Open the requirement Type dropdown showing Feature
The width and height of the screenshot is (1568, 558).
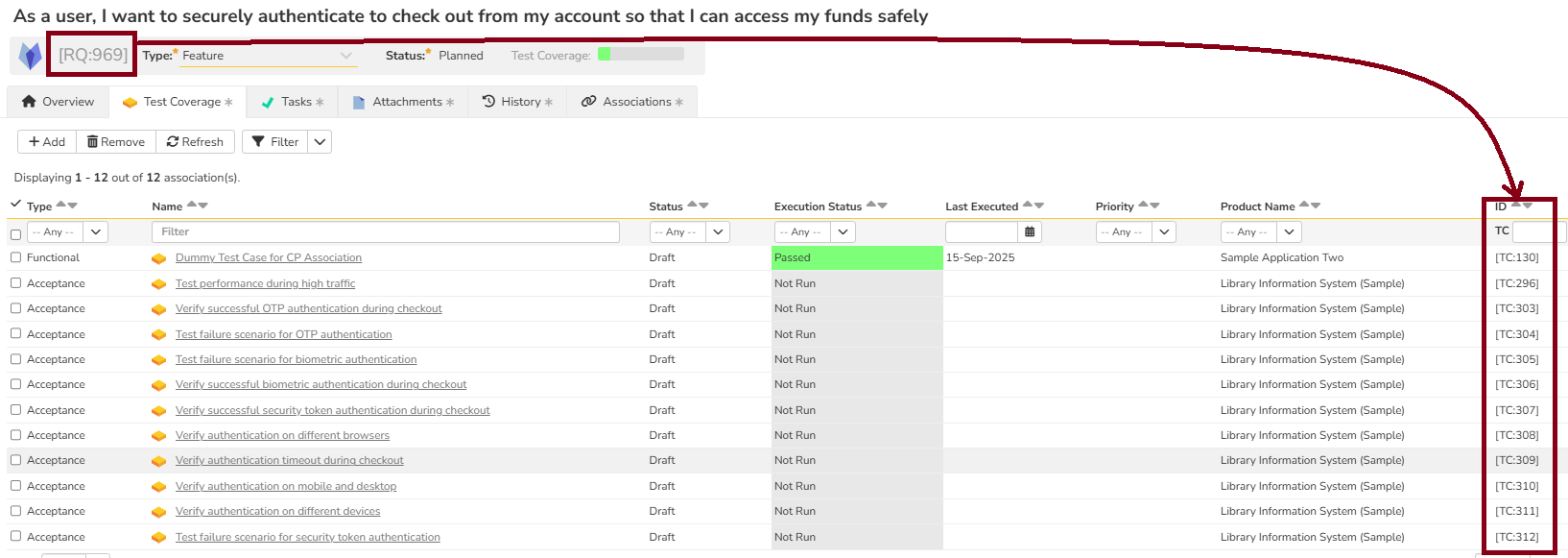[267, 56]
